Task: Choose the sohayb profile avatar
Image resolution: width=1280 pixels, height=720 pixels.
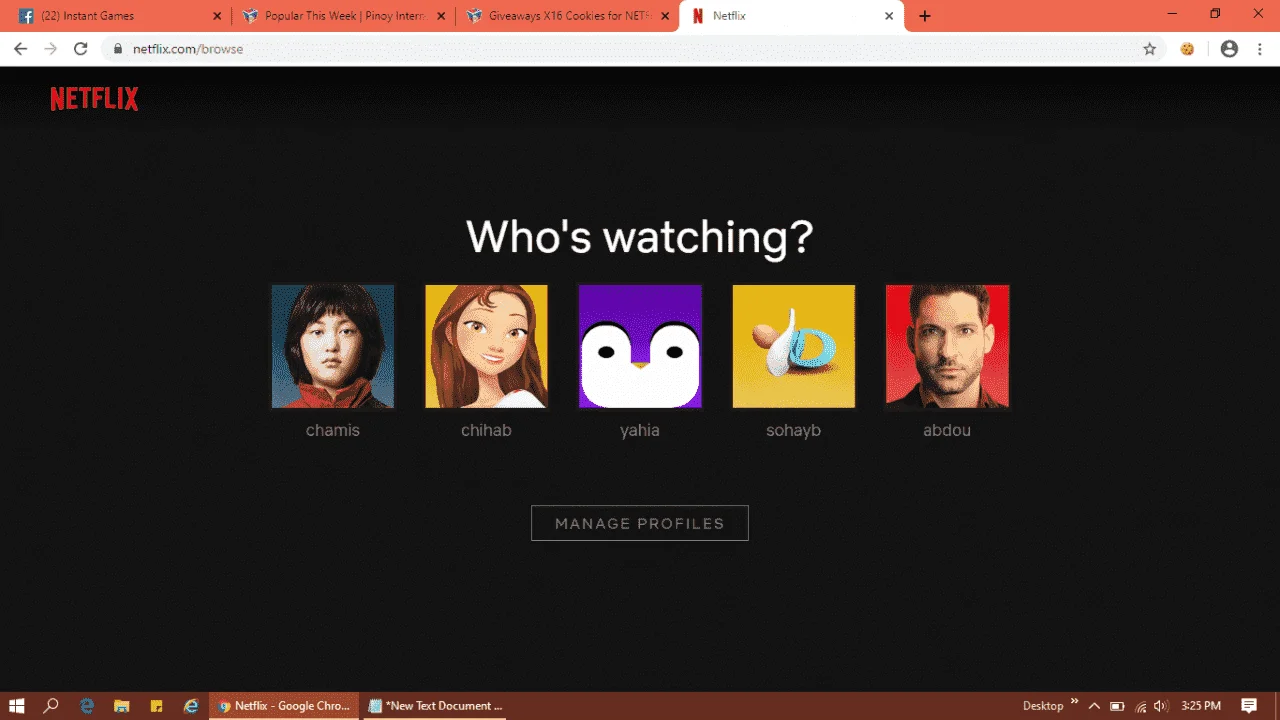Action: pyautogui.click(x=794, y=347)
